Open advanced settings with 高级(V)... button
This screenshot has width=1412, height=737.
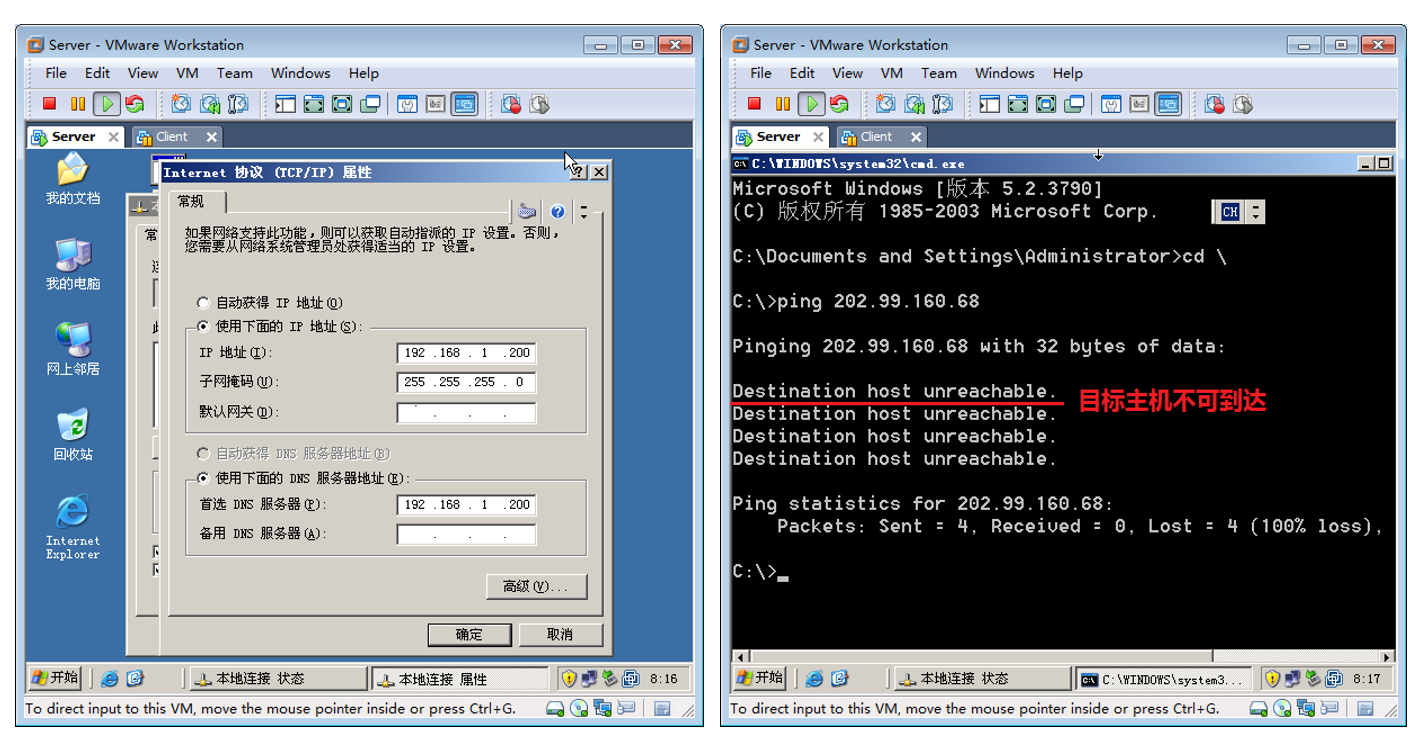pos(535,586)
